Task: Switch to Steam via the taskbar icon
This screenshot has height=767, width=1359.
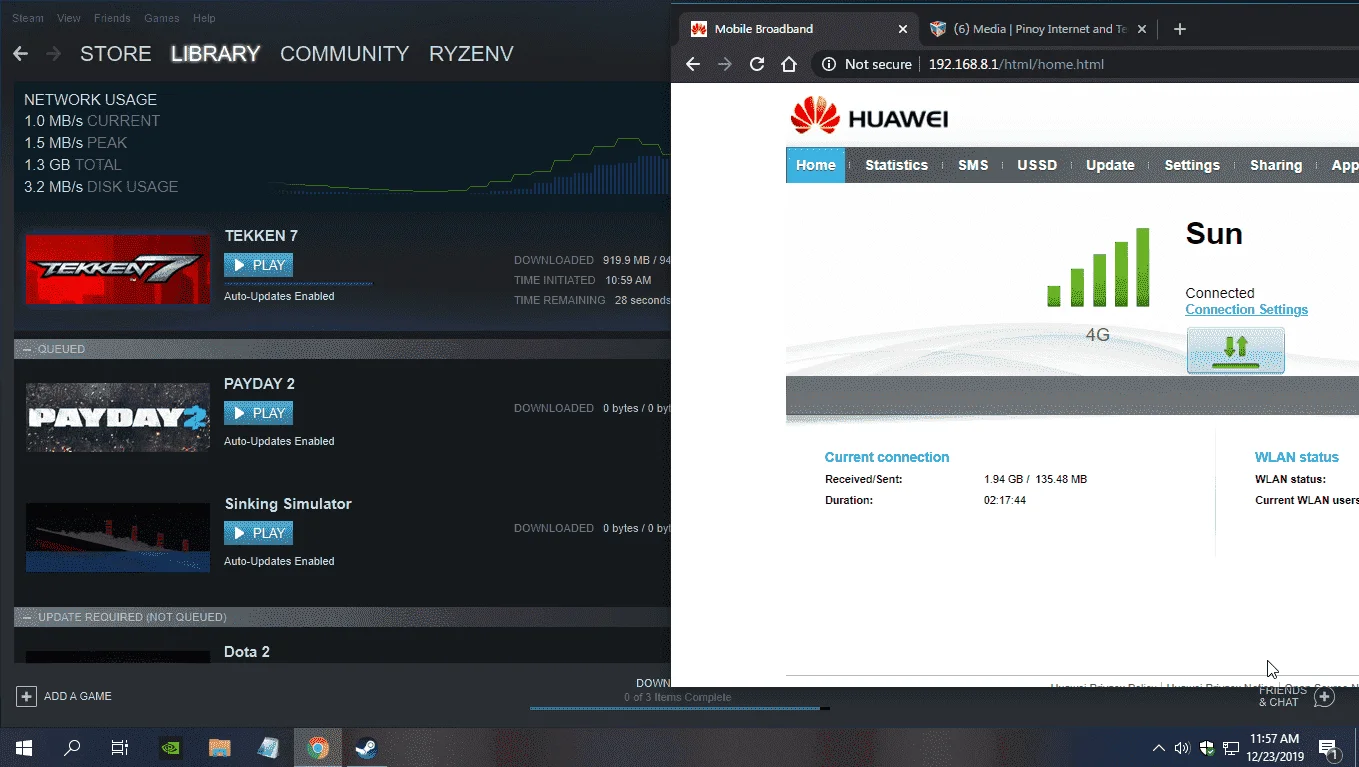Action: click(366, 747)
